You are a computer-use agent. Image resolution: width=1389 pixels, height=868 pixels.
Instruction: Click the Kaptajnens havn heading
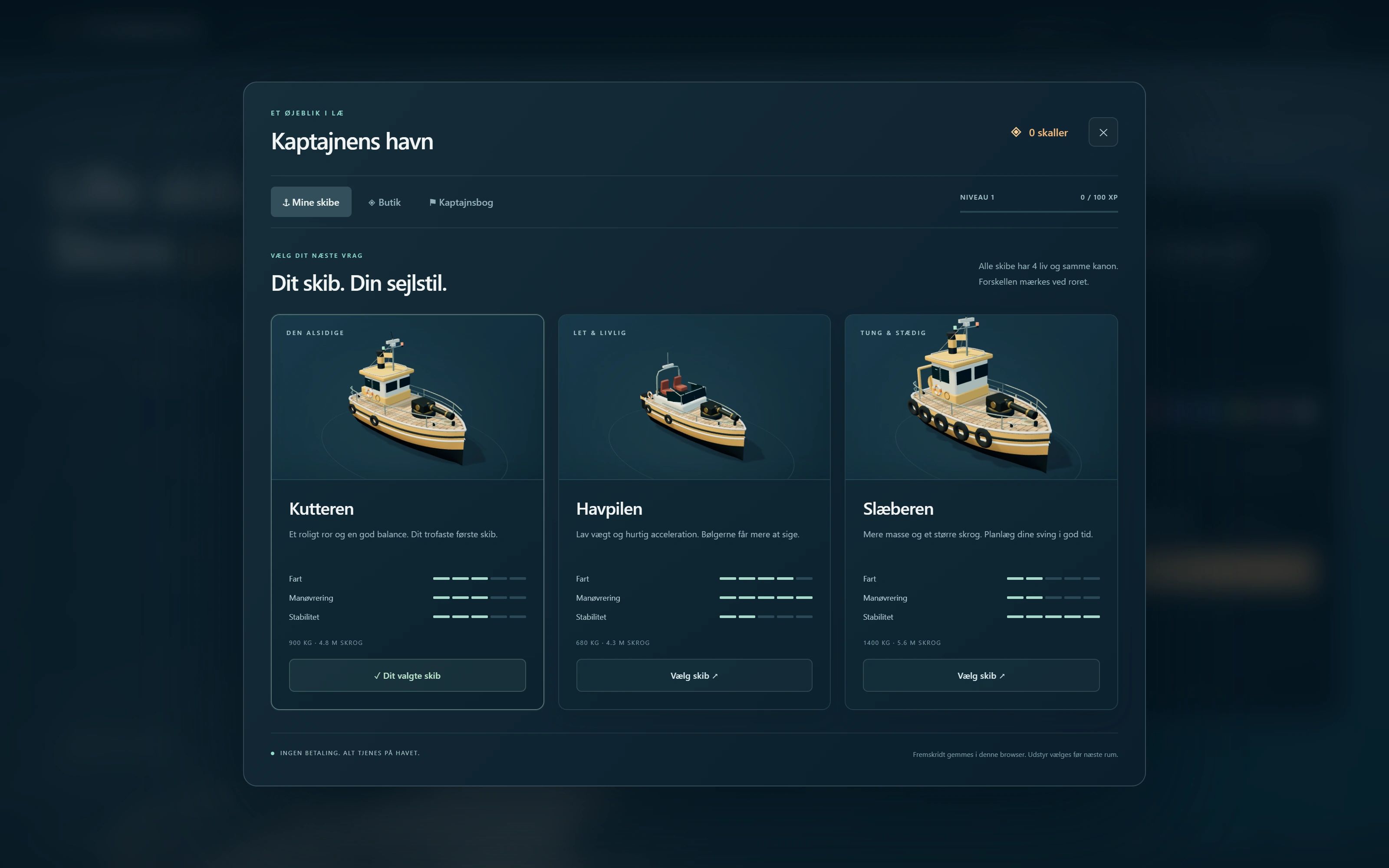[352, 141]
